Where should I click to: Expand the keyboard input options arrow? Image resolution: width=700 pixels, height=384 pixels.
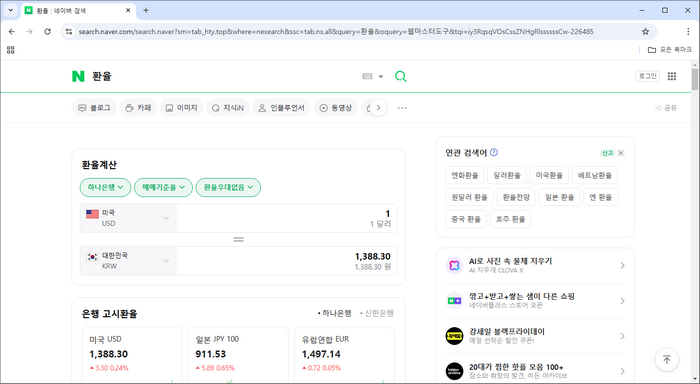pyautogui.click(x=381, y=76)
